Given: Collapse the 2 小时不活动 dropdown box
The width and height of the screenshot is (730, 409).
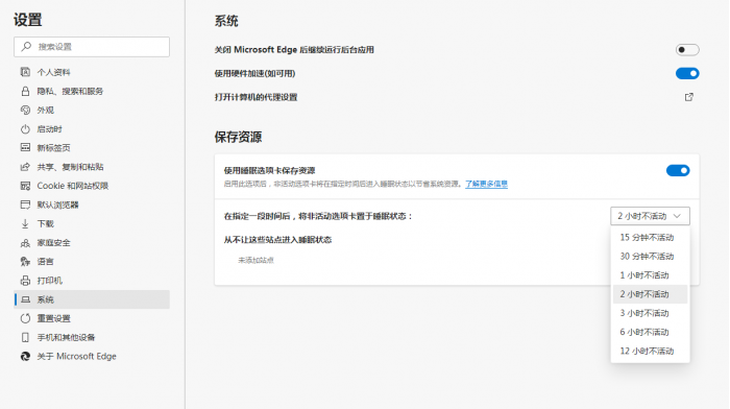Looking at the screenshot, I should coord(649,216).
